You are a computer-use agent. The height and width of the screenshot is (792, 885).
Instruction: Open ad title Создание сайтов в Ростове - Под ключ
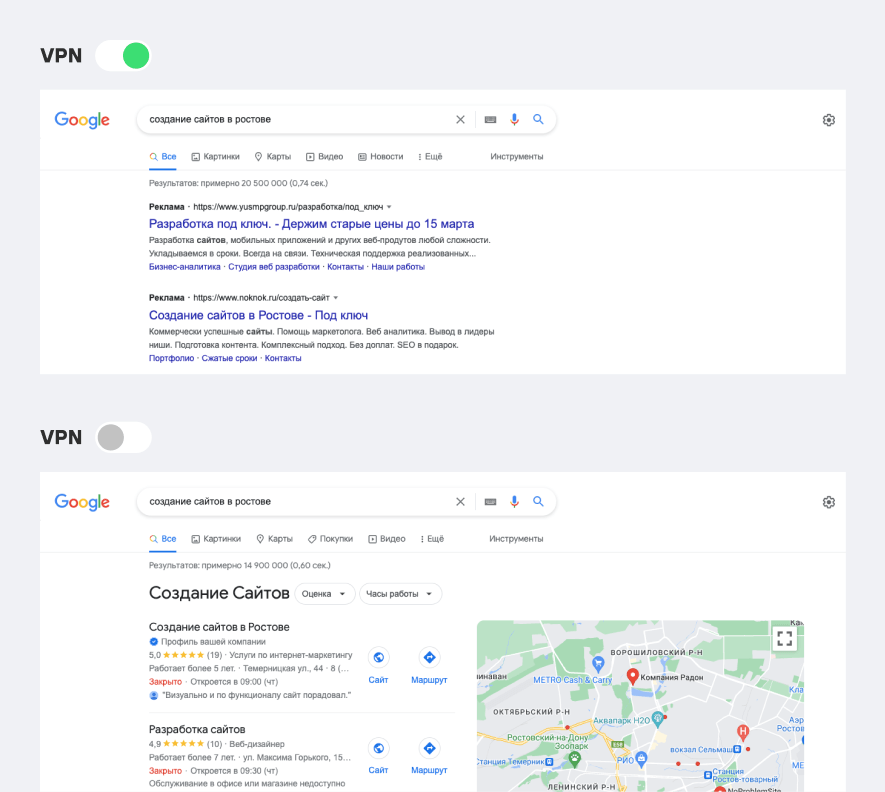pyautogui.click(x=259, y=316)
